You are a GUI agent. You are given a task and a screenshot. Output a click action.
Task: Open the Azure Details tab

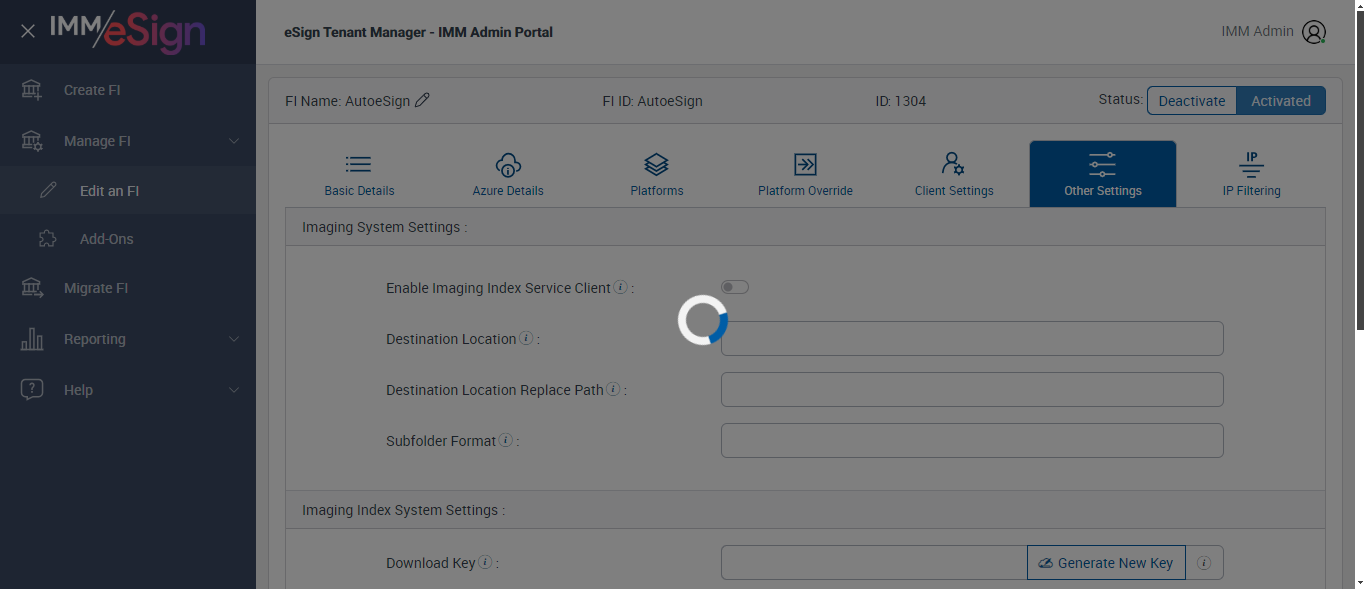508,174
